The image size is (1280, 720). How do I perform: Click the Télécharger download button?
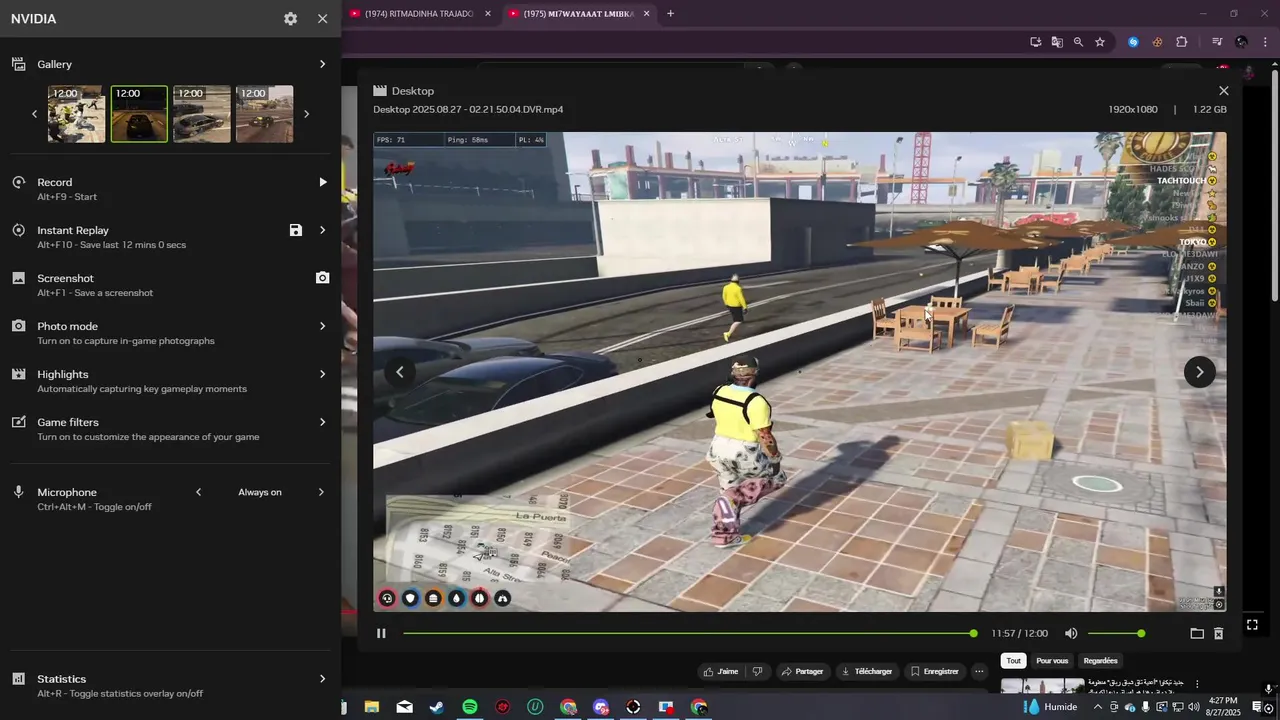pyautogui.click(x=865, y=671)
